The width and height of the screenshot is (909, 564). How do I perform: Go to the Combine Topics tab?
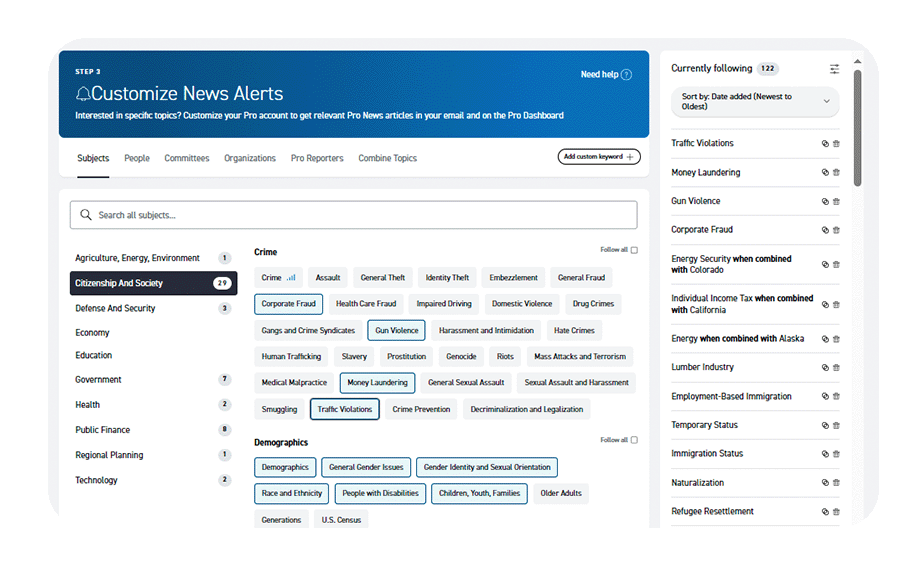click(x=387, y=158)
